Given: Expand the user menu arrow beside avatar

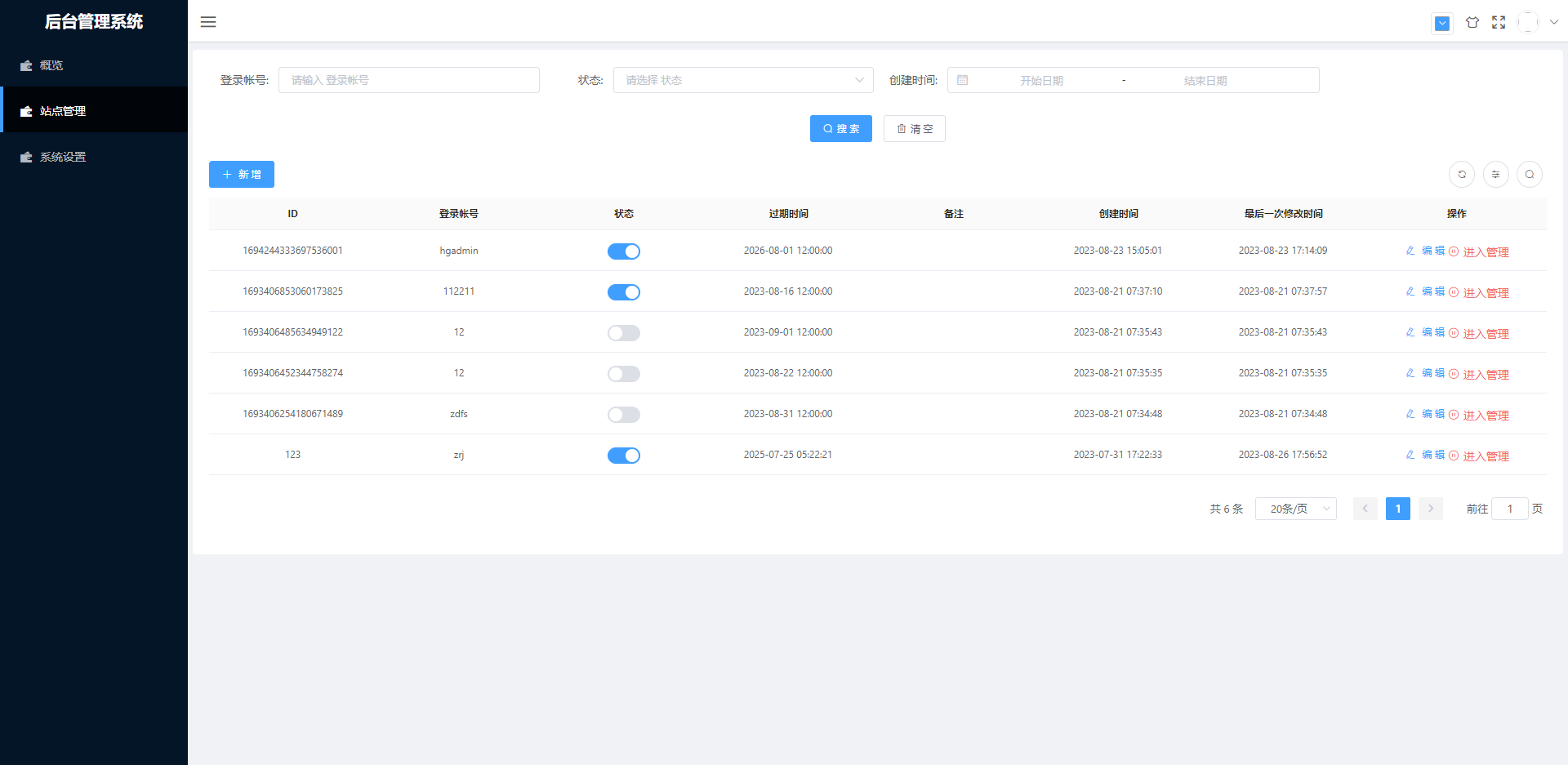Looking at the screenshot, I should tap(1553, 23).
